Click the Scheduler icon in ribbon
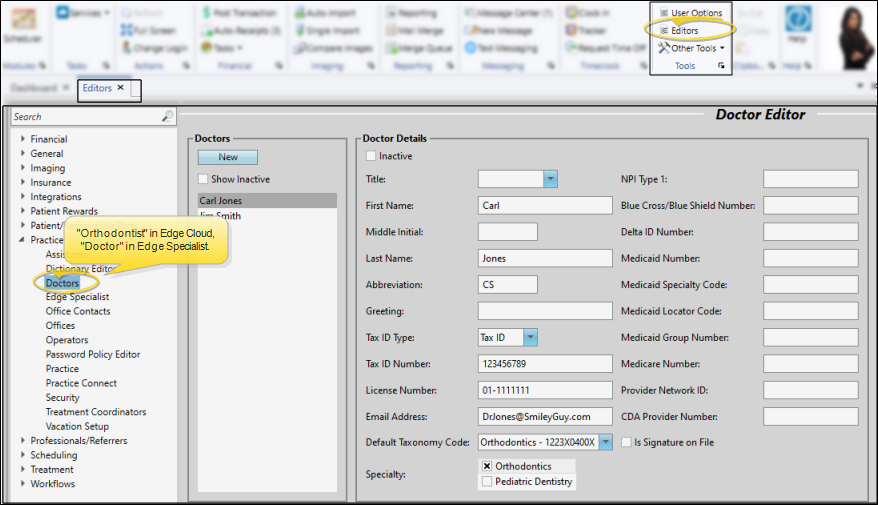This screenshot has width=878, height=505. point(18,25)
